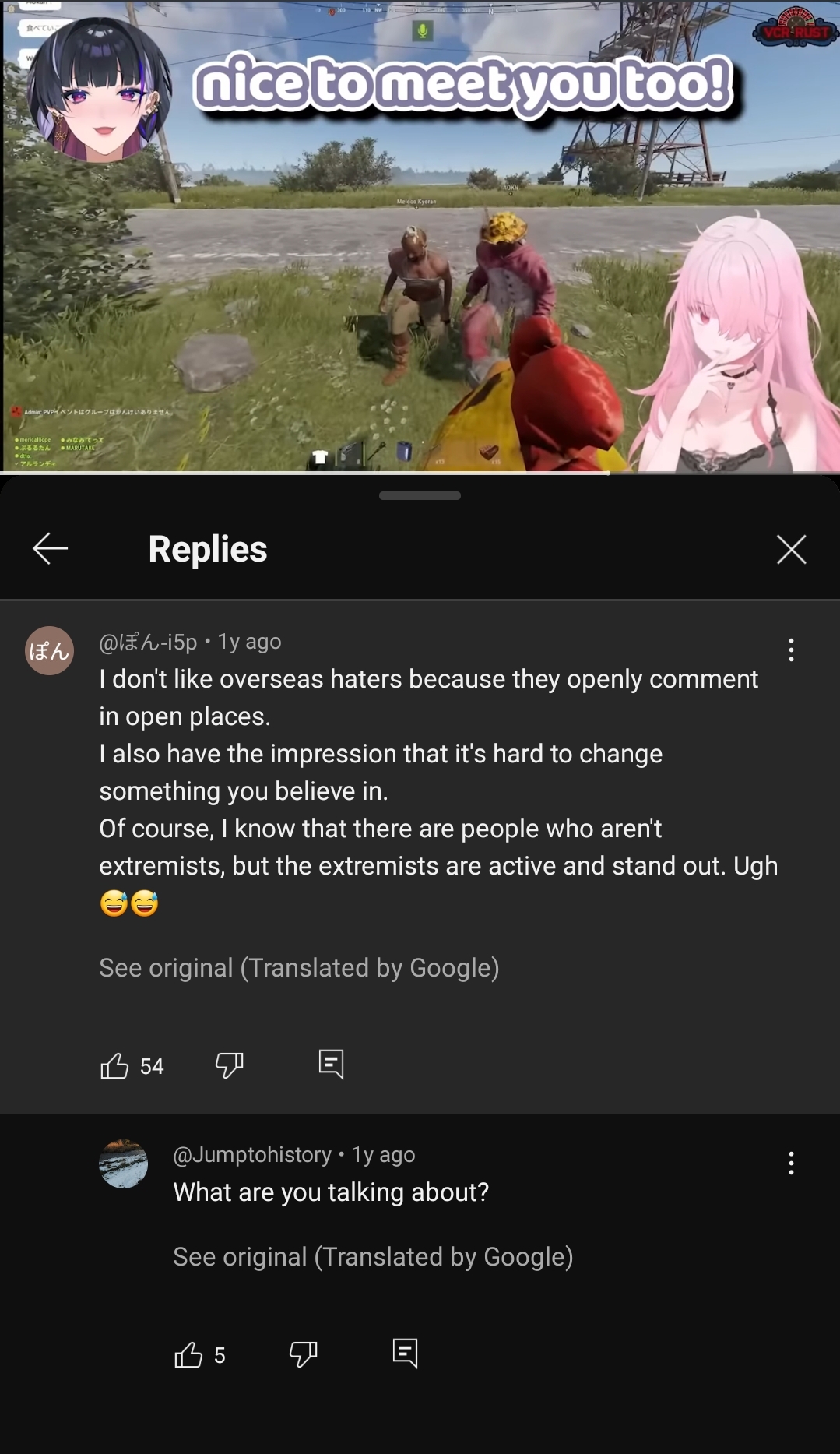This screenshot has height=1454, width=840.
Task: Dislike the comment by @ぽん-i5p
Action: coord(230,1065)
